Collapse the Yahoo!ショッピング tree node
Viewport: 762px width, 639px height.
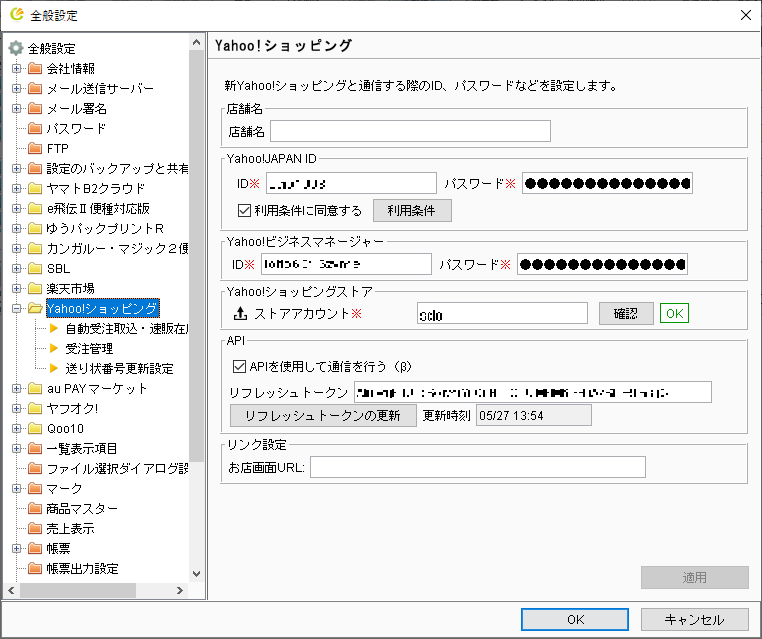[16, 308]
